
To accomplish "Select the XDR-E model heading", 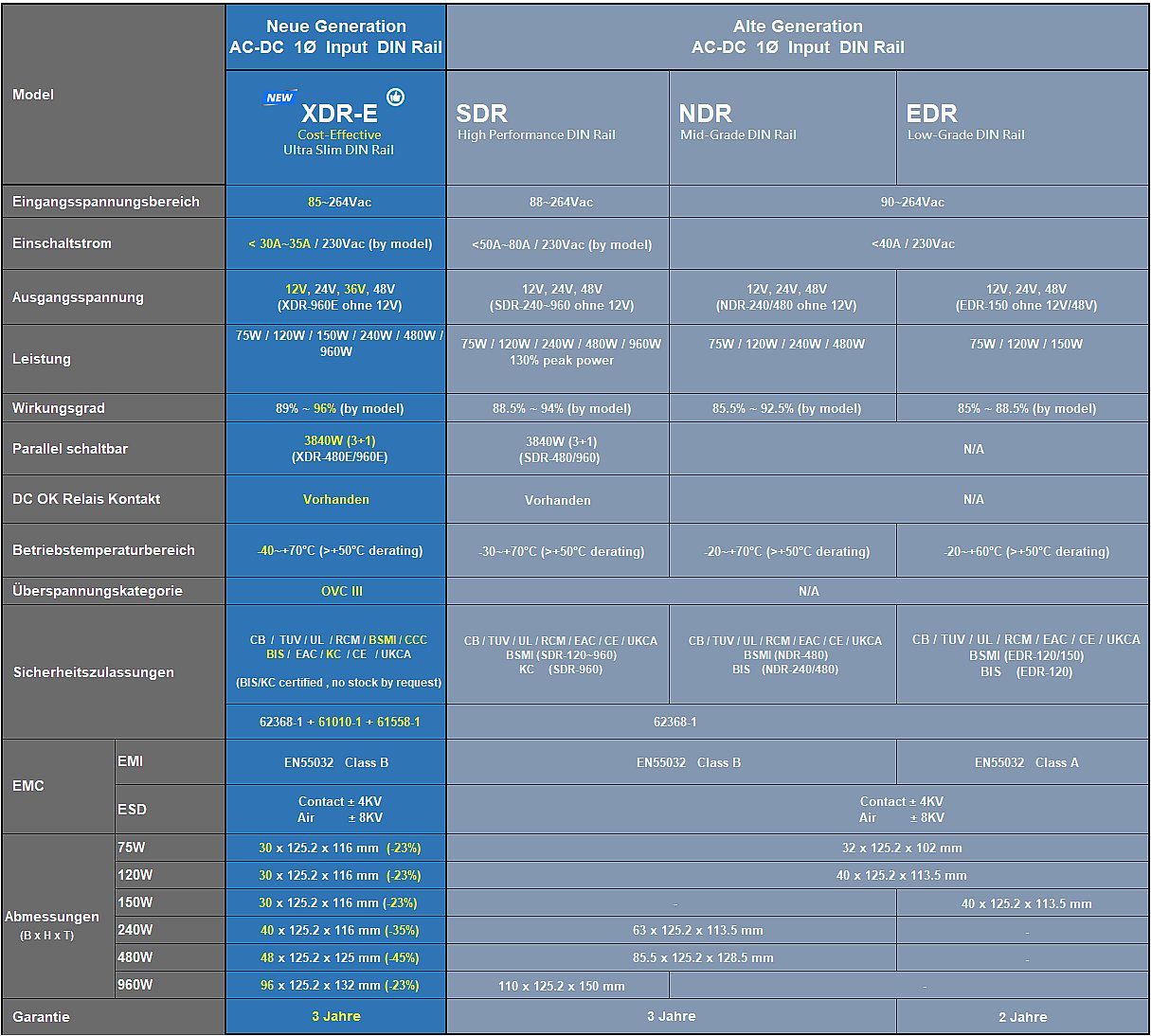I will [339, 114].
